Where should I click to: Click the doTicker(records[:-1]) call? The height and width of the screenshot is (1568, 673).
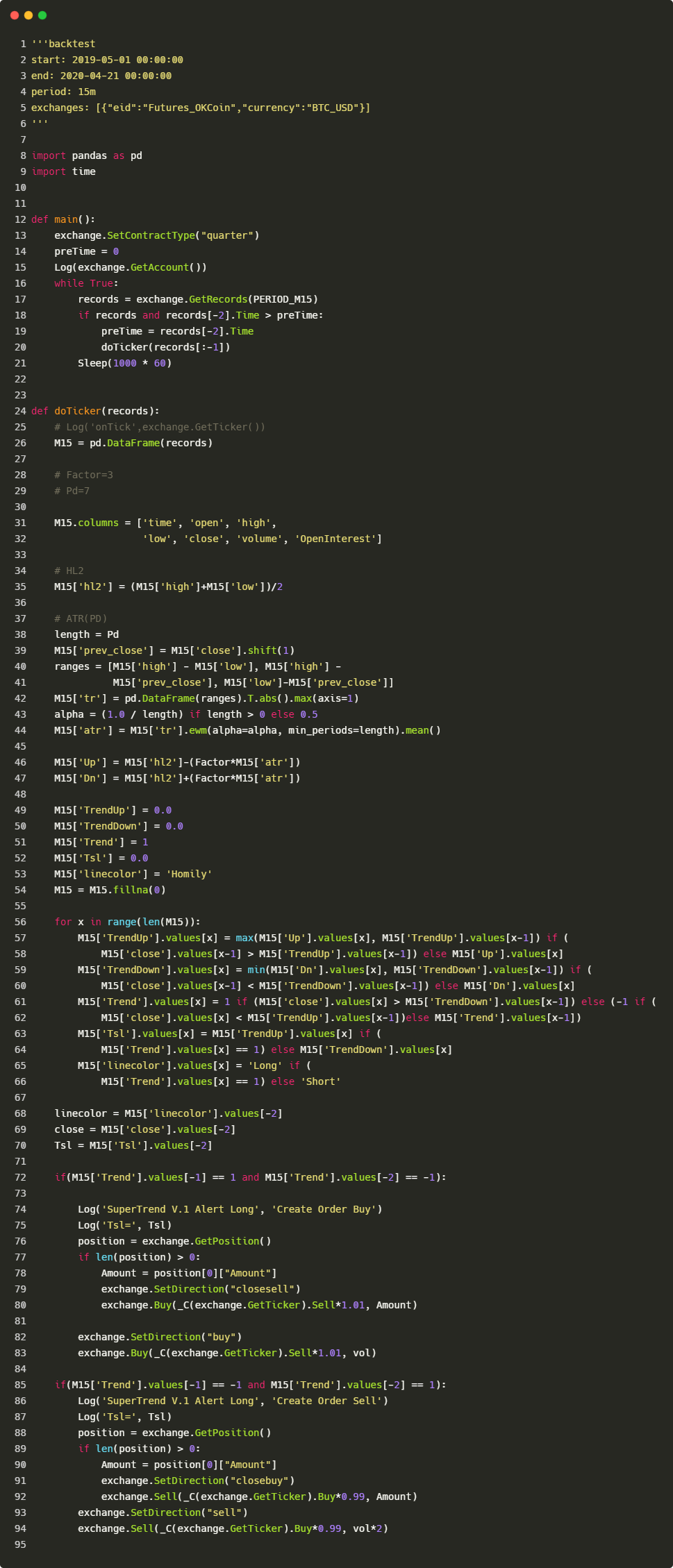(166, 347)
